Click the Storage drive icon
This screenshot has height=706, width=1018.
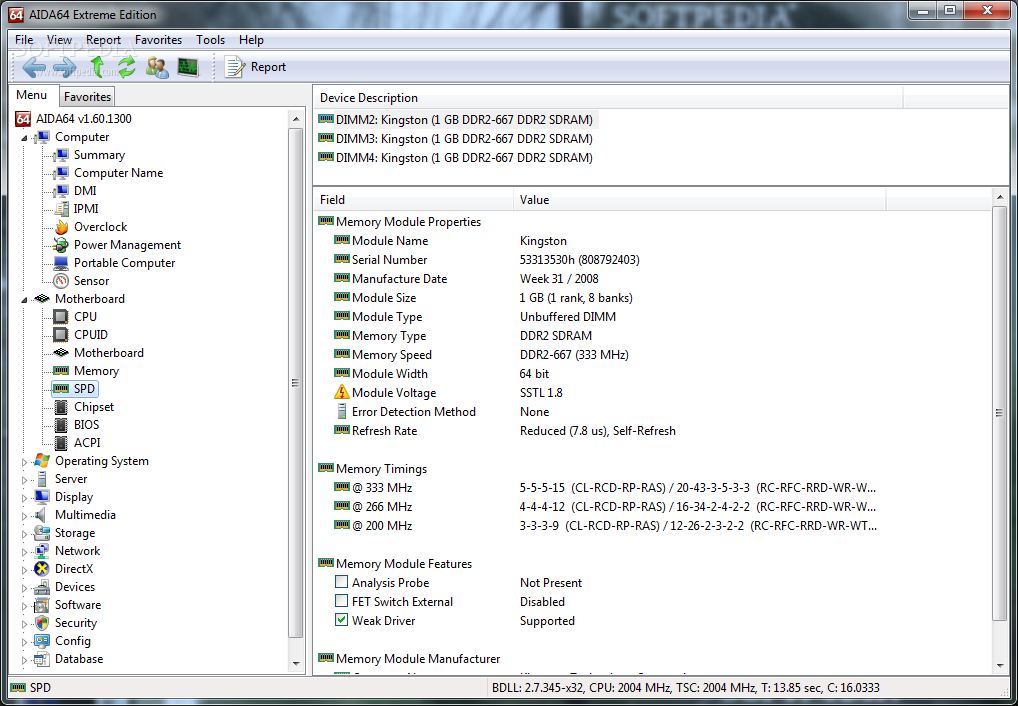(42, 533)
